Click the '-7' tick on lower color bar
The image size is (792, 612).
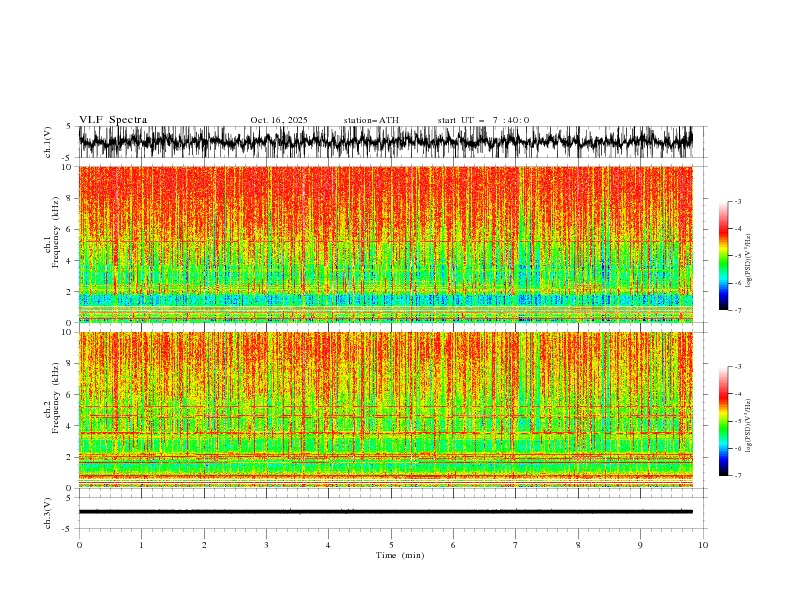click(x=737, y=475)
